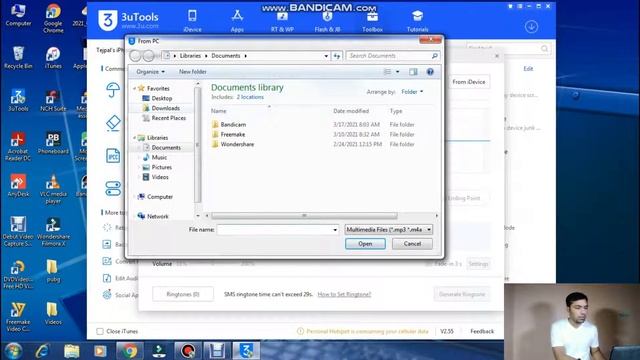This screenshot has width=640, height=360.
Task: Open the Apps section in 3uTools
Action: click(237, 20)
